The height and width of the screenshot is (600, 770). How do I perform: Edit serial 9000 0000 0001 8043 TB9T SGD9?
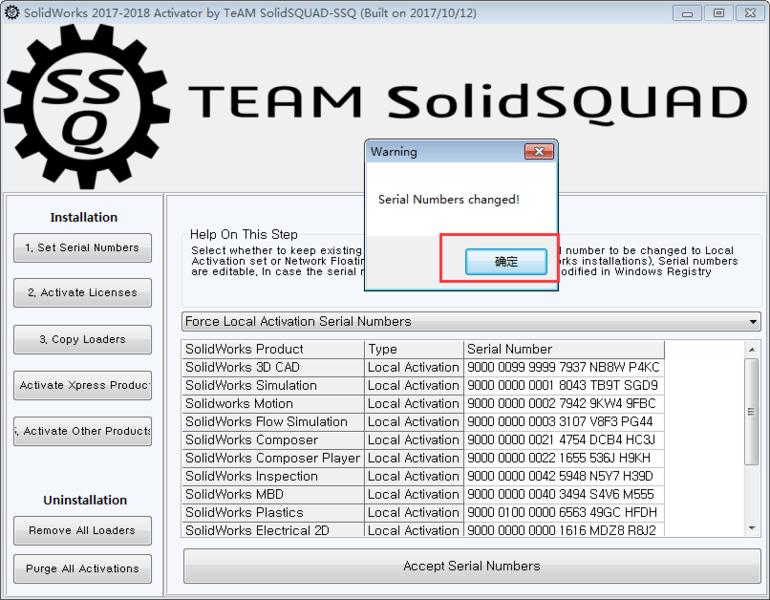click(x=564, y=385)
